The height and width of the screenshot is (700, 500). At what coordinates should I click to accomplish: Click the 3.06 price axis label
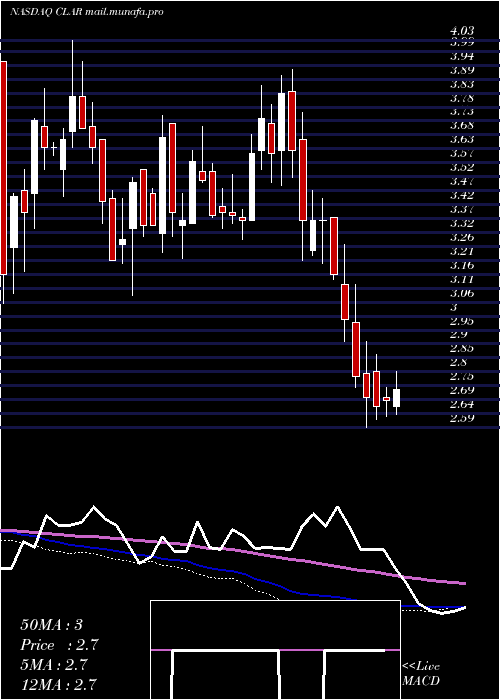(x=462, y=293)
